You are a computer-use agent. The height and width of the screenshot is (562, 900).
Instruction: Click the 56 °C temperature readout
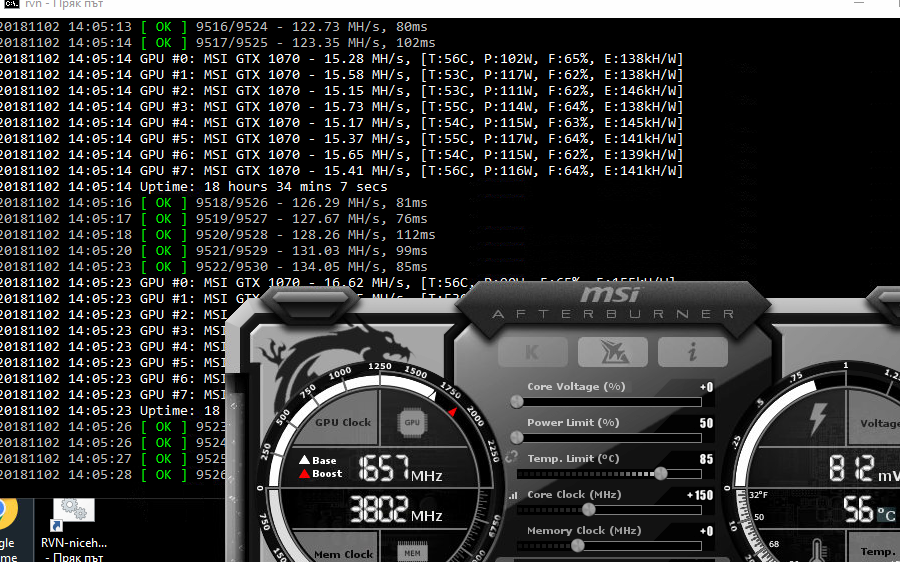[869, 509]
